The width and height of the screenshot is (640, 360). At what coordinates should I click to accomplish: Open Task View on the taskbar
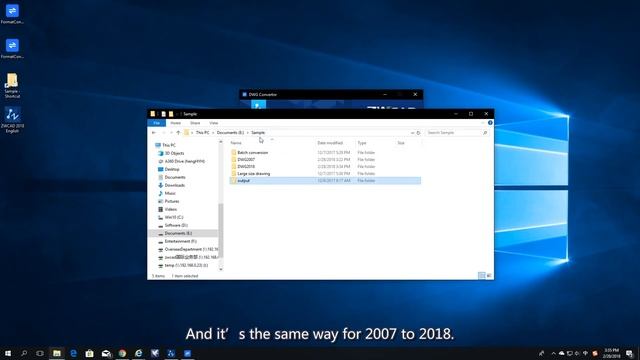tap(40, 353)
